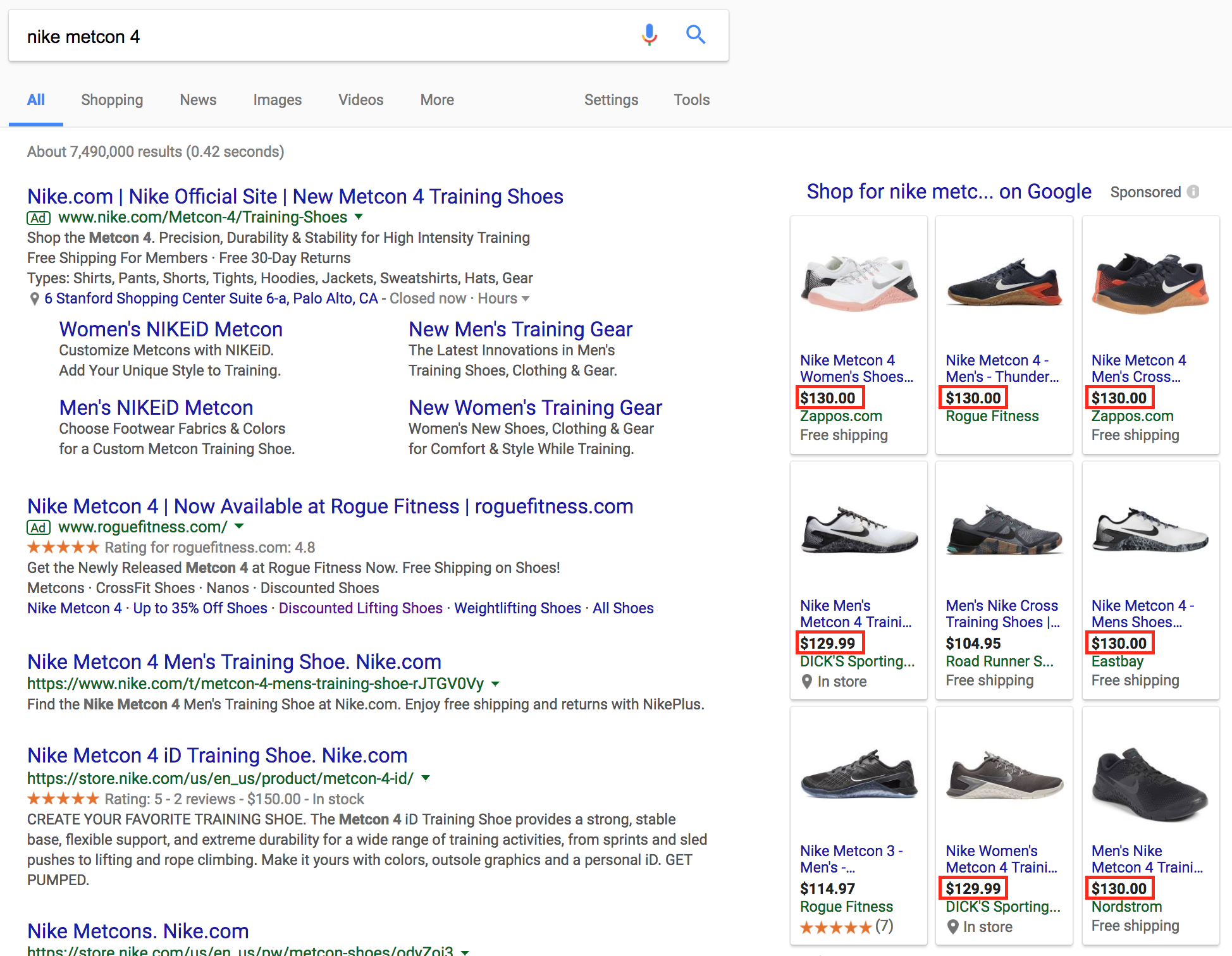Image resolution: width=1232 pixels, height=956 pixels.
Task: Click Nike Metcon 3 shoe image
Action: [859, 775]
